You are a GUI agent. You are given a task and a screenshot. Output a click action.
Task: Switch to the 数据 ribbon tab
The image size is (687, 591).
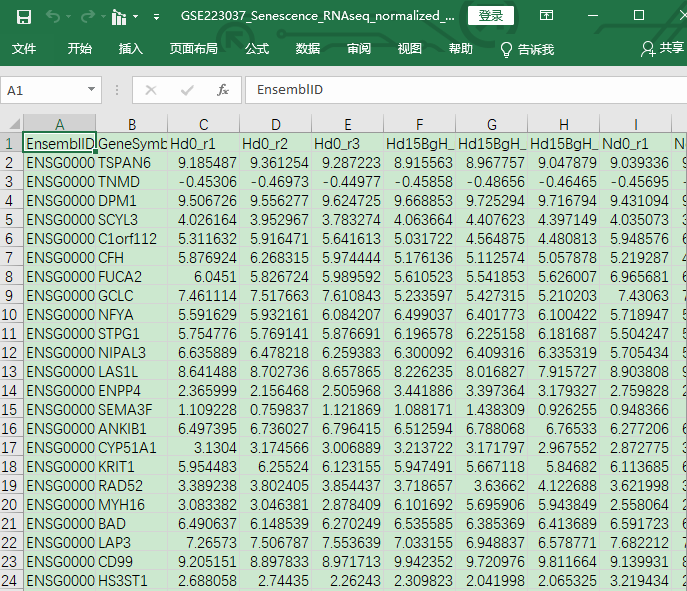(308, 49)
